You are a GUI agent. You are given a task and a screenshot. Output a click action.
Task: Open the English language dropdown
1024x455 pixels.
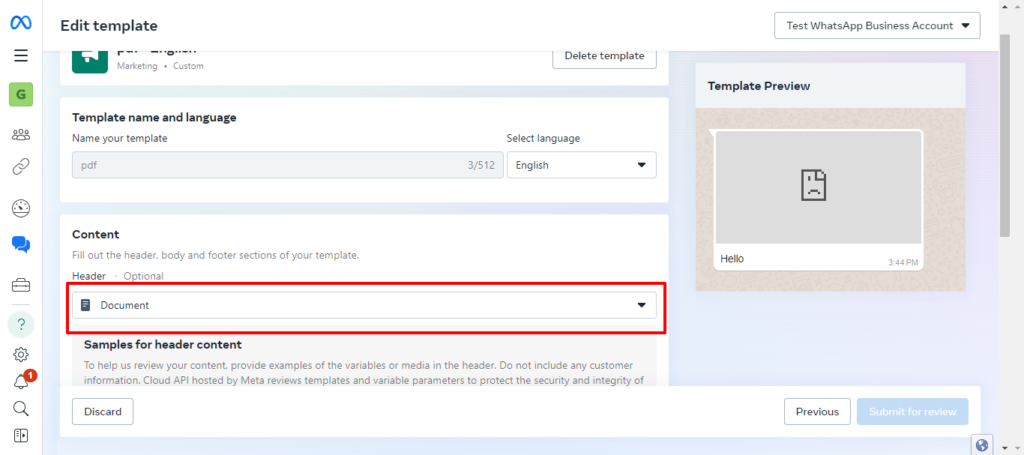click(x=581, y=165)
